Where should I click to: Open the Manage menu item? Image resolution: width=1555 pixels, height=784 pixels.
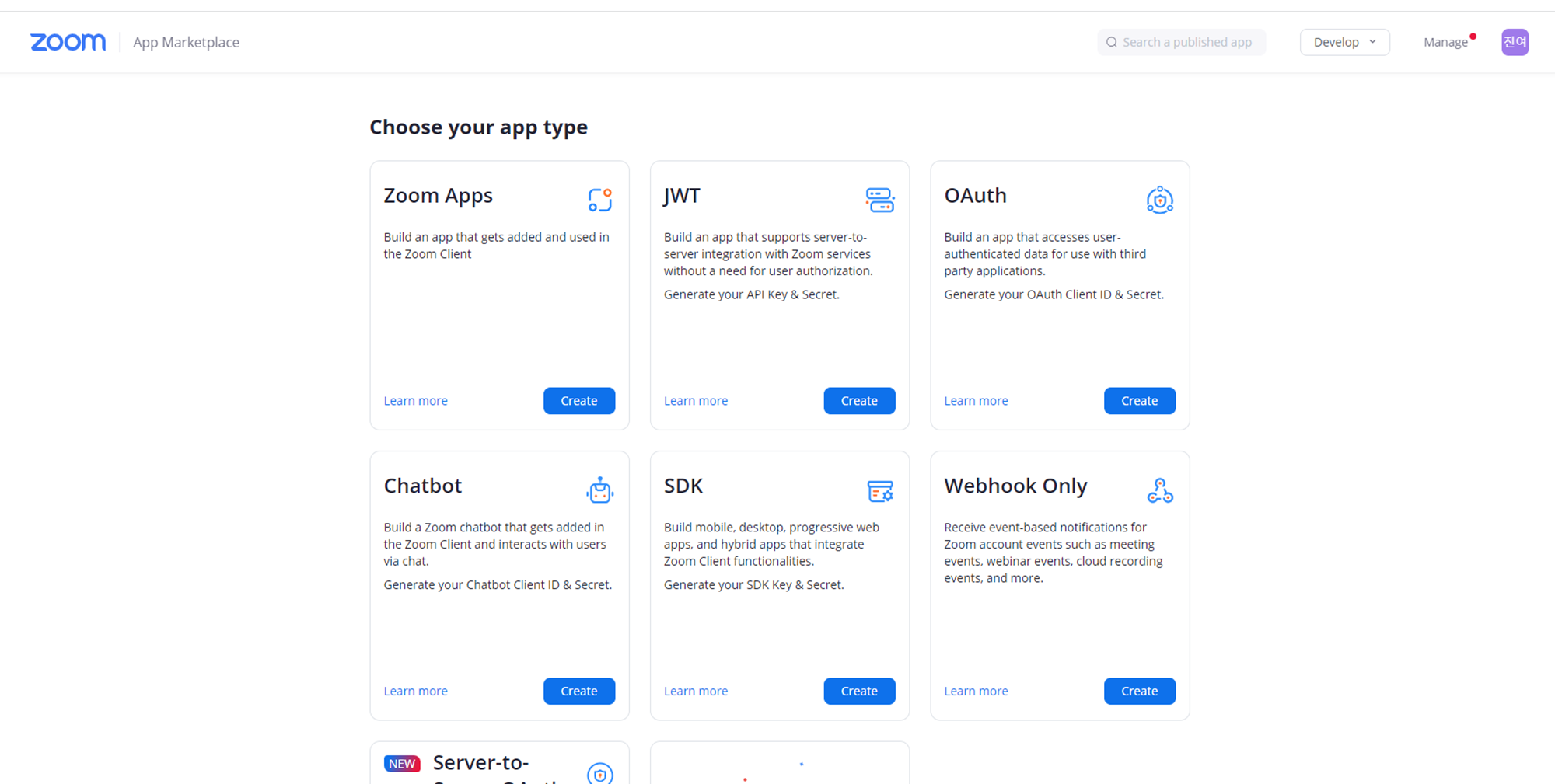click(x=1445, y=42)
